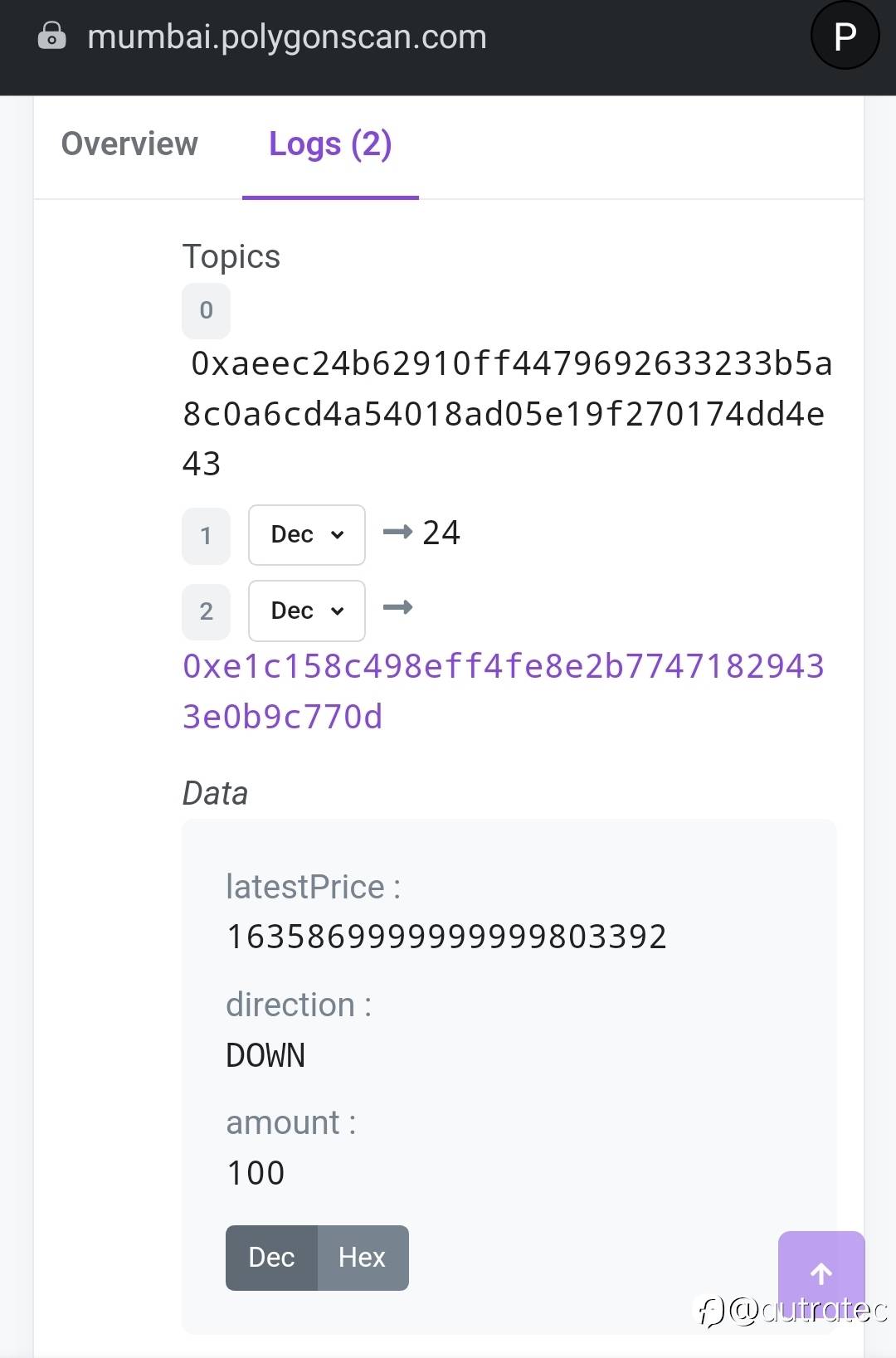Tap the mumbai.polygonscan.com address bar
The width and height of the screenshot is (896, 1358).
287,37
